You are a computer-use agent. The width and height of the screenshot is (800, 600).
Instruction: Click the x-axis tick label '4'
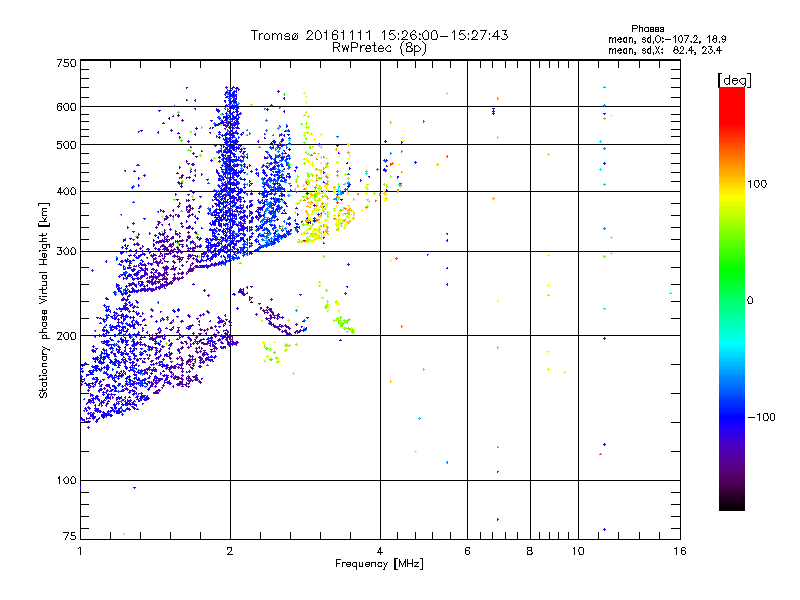pos(380,551)
